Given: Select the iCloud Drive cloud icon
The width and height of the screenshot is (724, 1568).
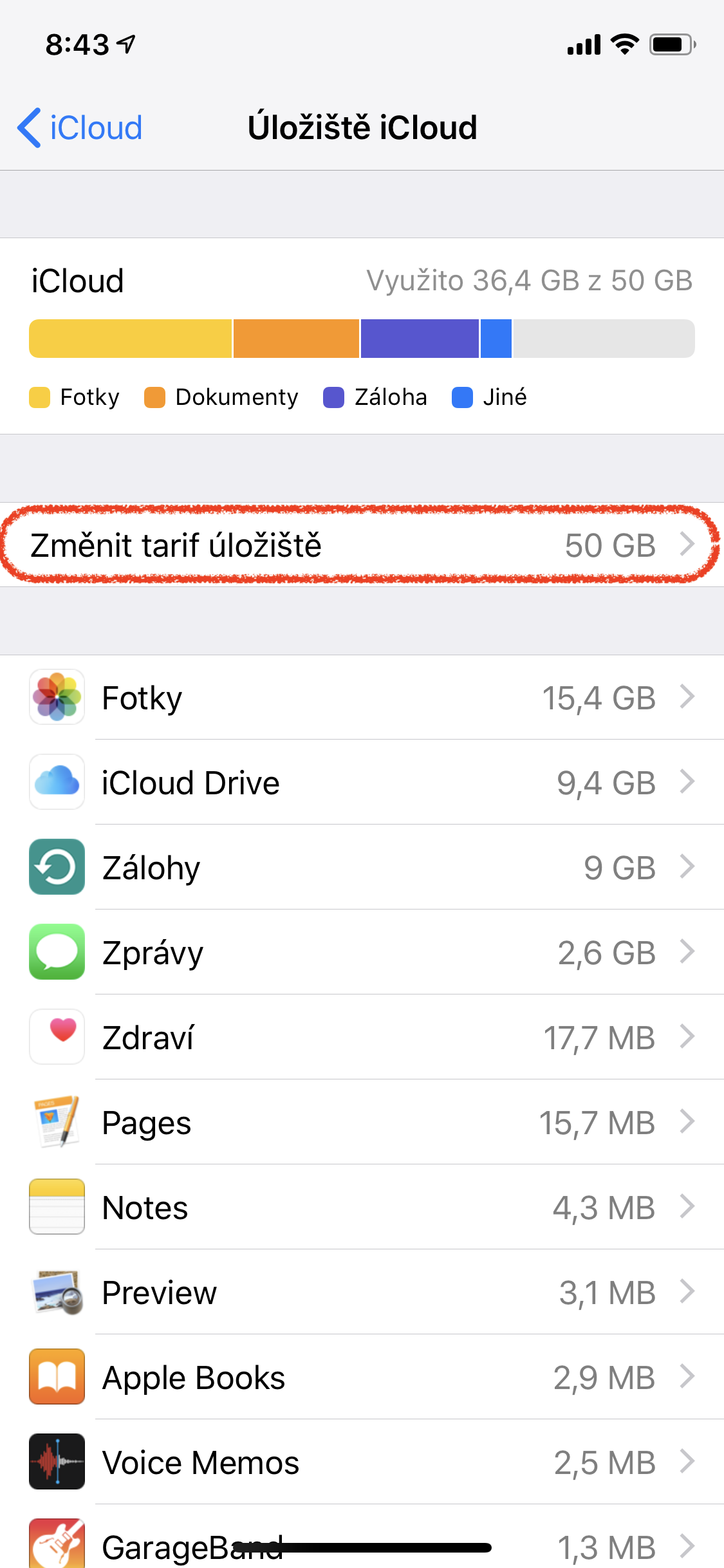Looking at the screenshot, I should click(x=57, y=782).
